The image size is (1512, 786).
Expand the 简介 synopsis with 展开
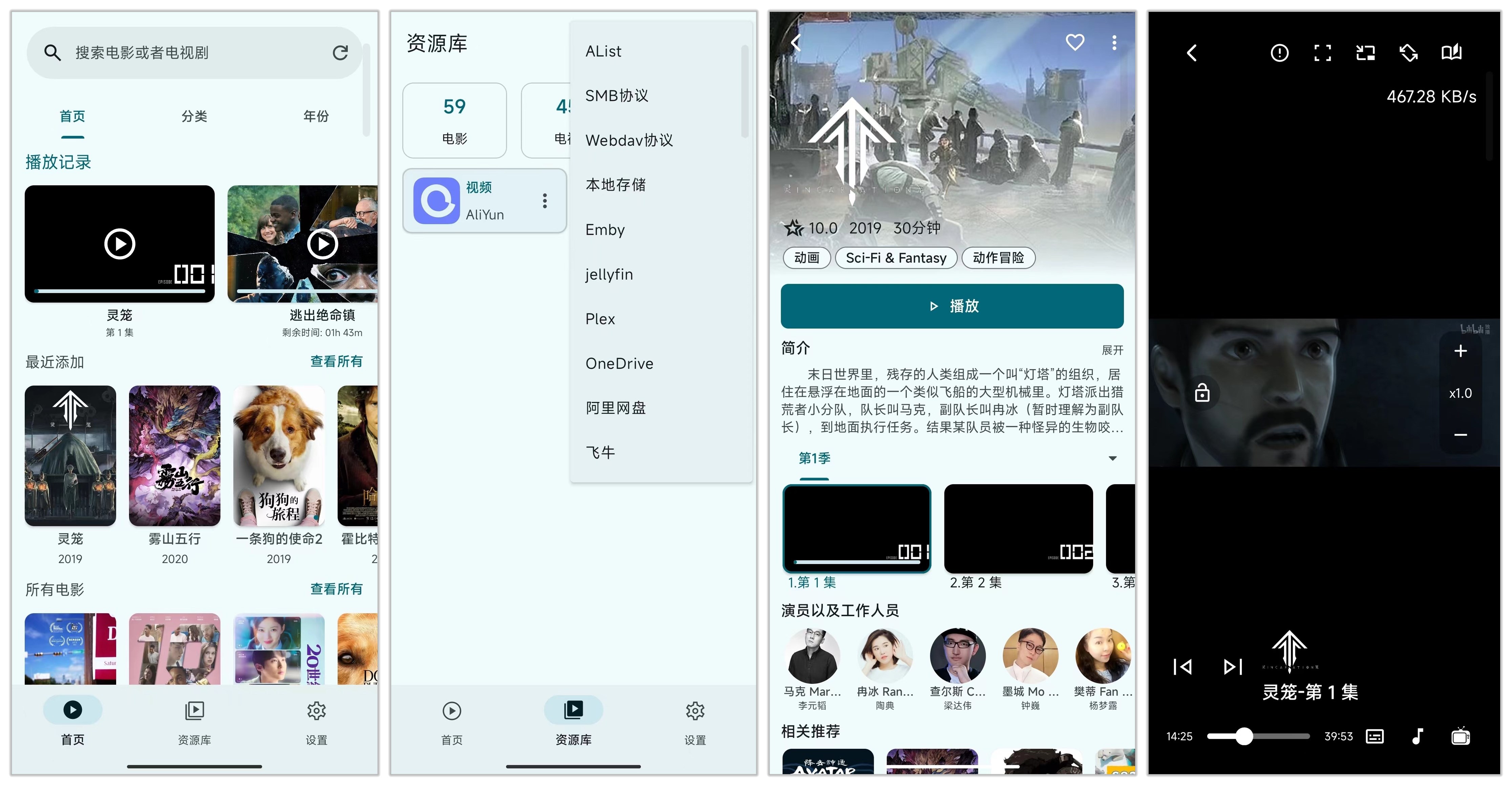pyautogui.click(x=1112, y=350)
